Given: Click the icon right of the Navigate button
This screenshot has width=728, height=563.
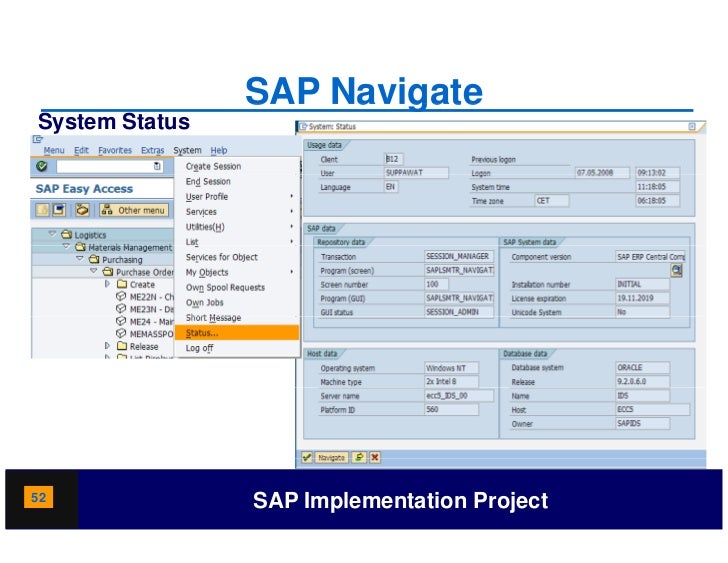Looking at the screenshot, I should [x=359, y=458].
